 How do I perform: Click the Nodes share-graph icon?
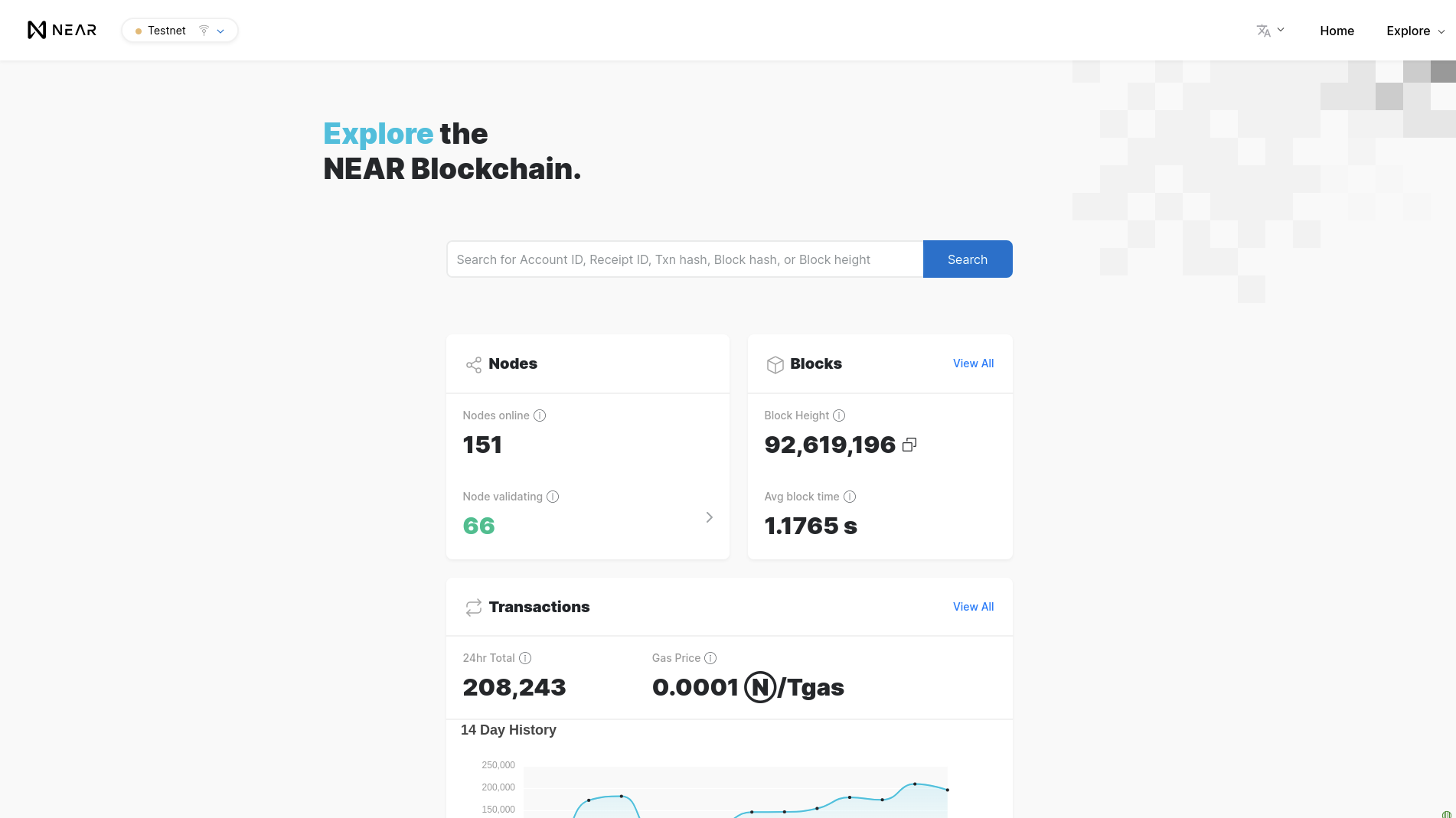click(x=474, y=365)
